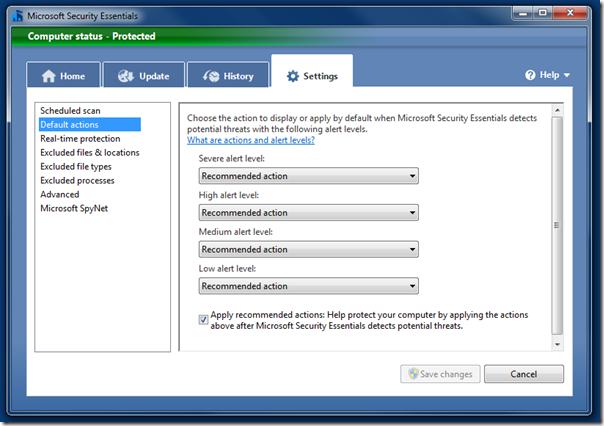Maximize the Security Essentials window
The width and height of the screenshot is (604, 426).
[x=542, y=13]
